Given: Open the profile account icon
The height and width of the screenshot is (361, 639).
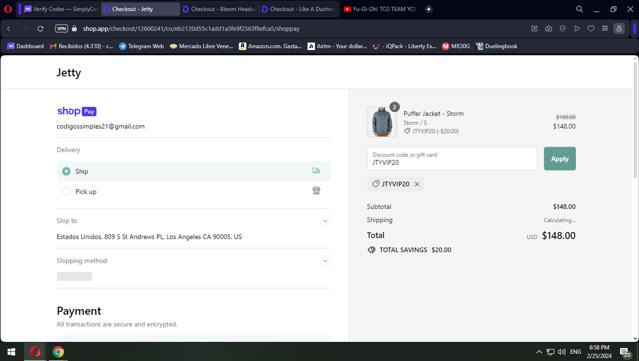Looking at the screenshot, I should click(619, 29).
